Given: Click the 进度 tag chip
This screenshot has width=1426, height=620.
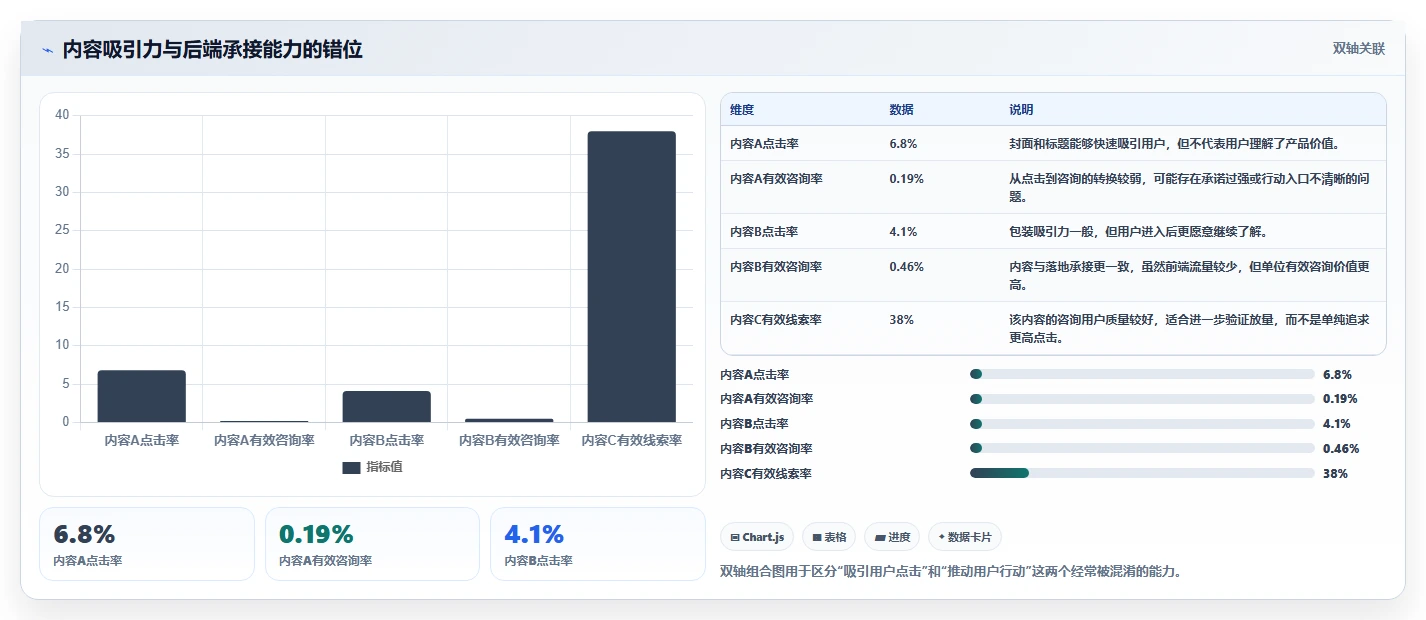Looking at the screenshot, I should pyautogui.click(x=893, y=537).
